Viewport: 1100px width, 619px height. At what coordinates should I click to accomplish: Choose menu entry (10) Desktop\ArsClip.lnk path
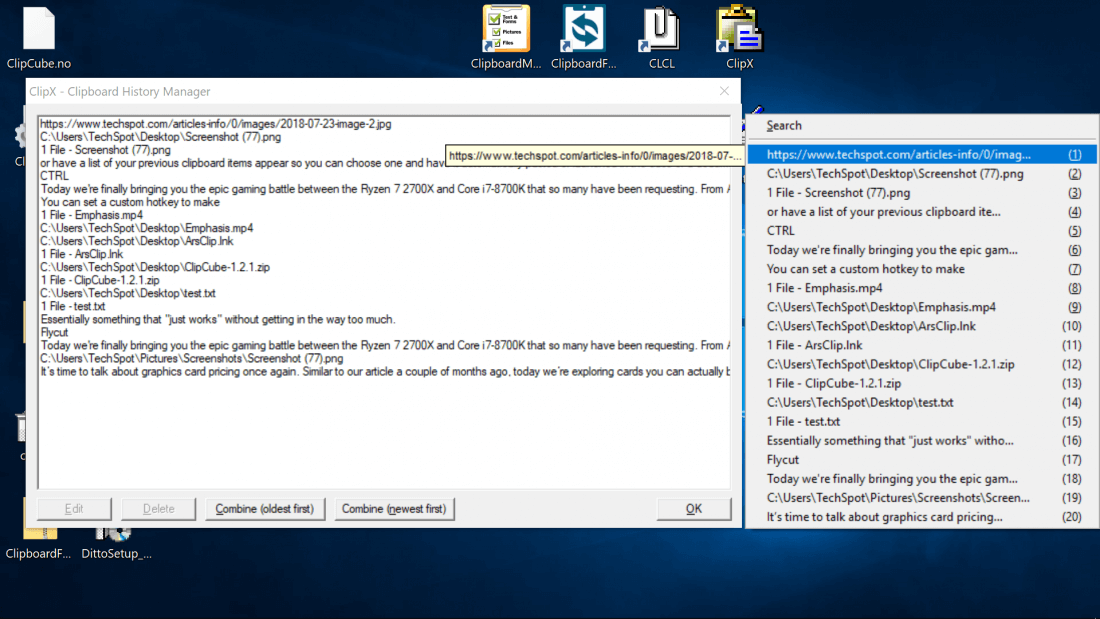point(923,326)
